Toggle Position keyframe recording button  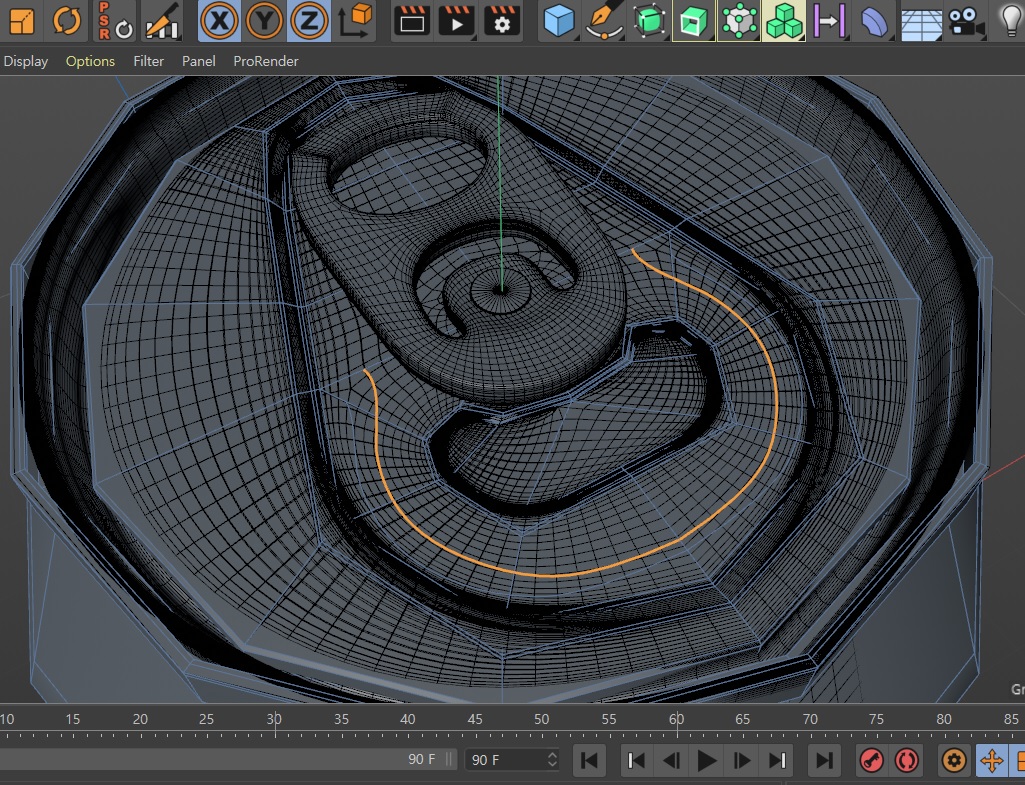[991, 760]
